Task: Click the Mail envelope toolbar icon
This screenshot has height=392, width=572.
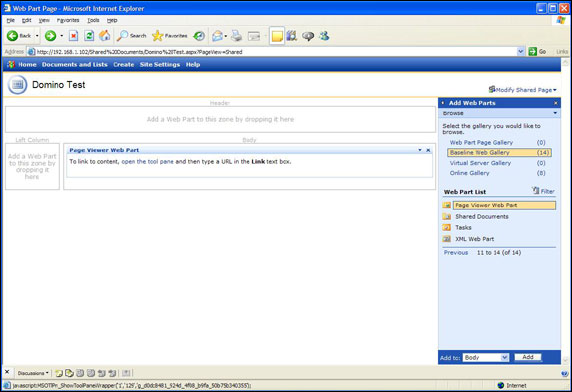Action: point(217,36)
